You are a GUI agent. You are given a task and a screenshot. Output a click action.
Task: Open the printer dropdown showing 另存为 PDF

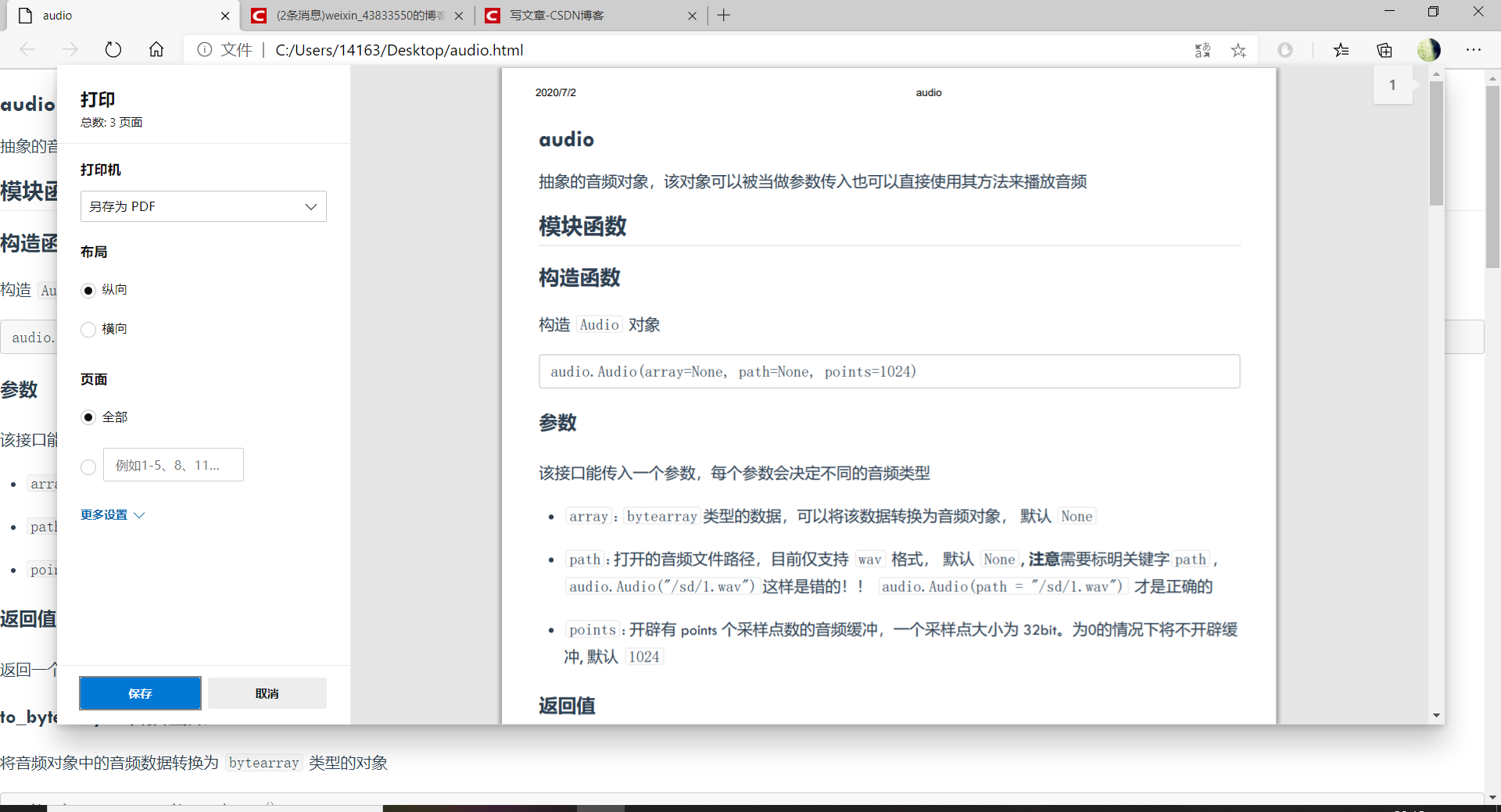tap(203, 206)
